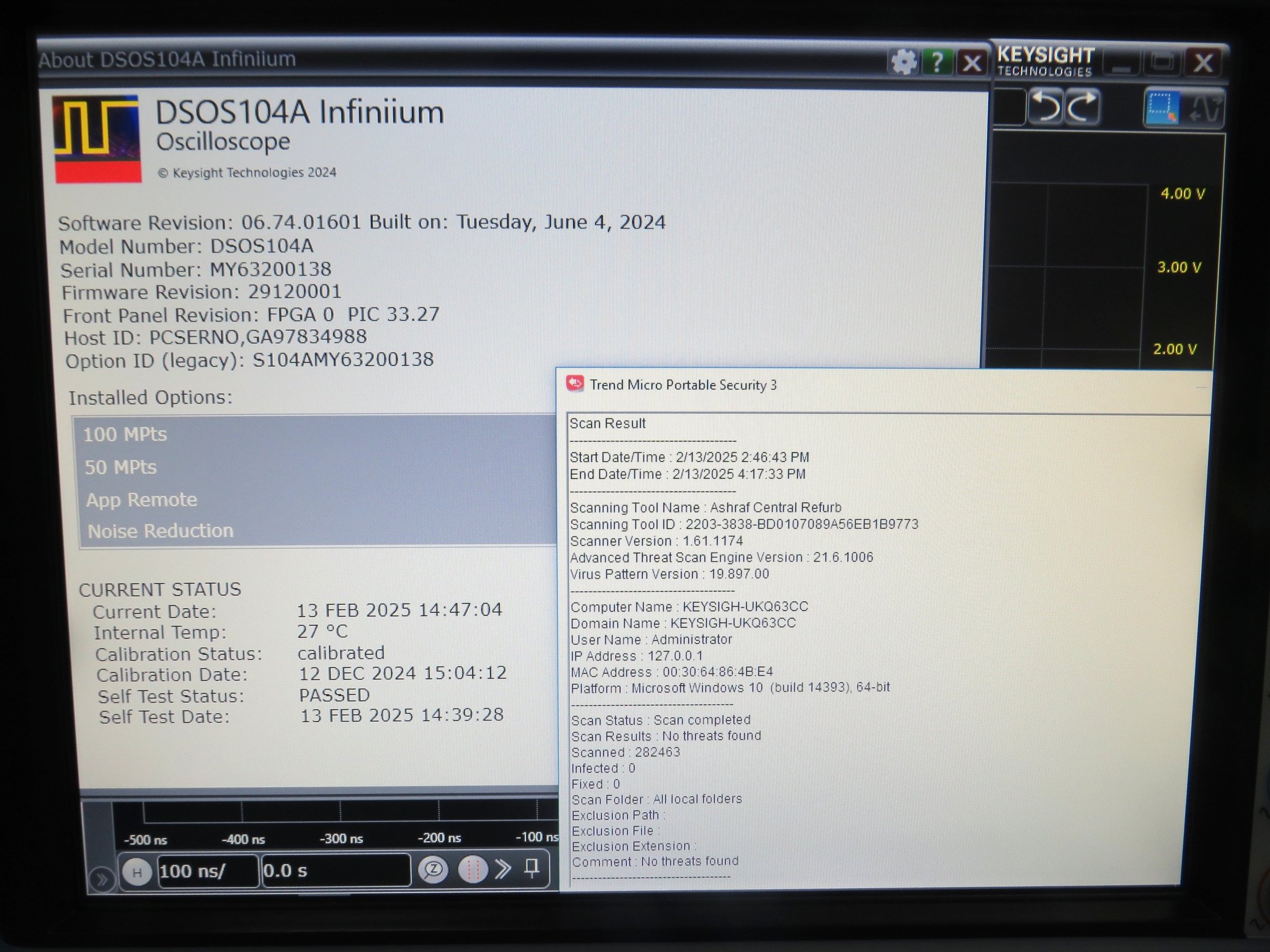1270x952 pixels.
Task: Open settings gear in About dialog title bar
Action: 903,62
